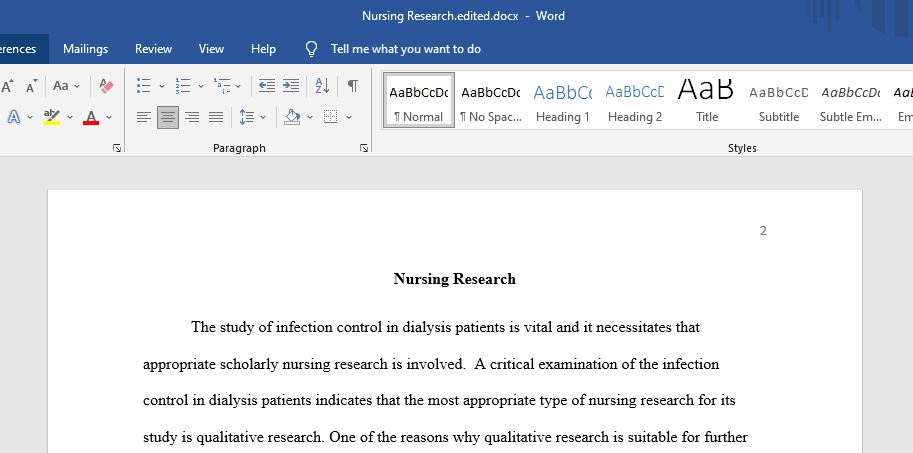913x453 pixels.
Task: Click the Multilevel List icon
Action: click(222, 86)
